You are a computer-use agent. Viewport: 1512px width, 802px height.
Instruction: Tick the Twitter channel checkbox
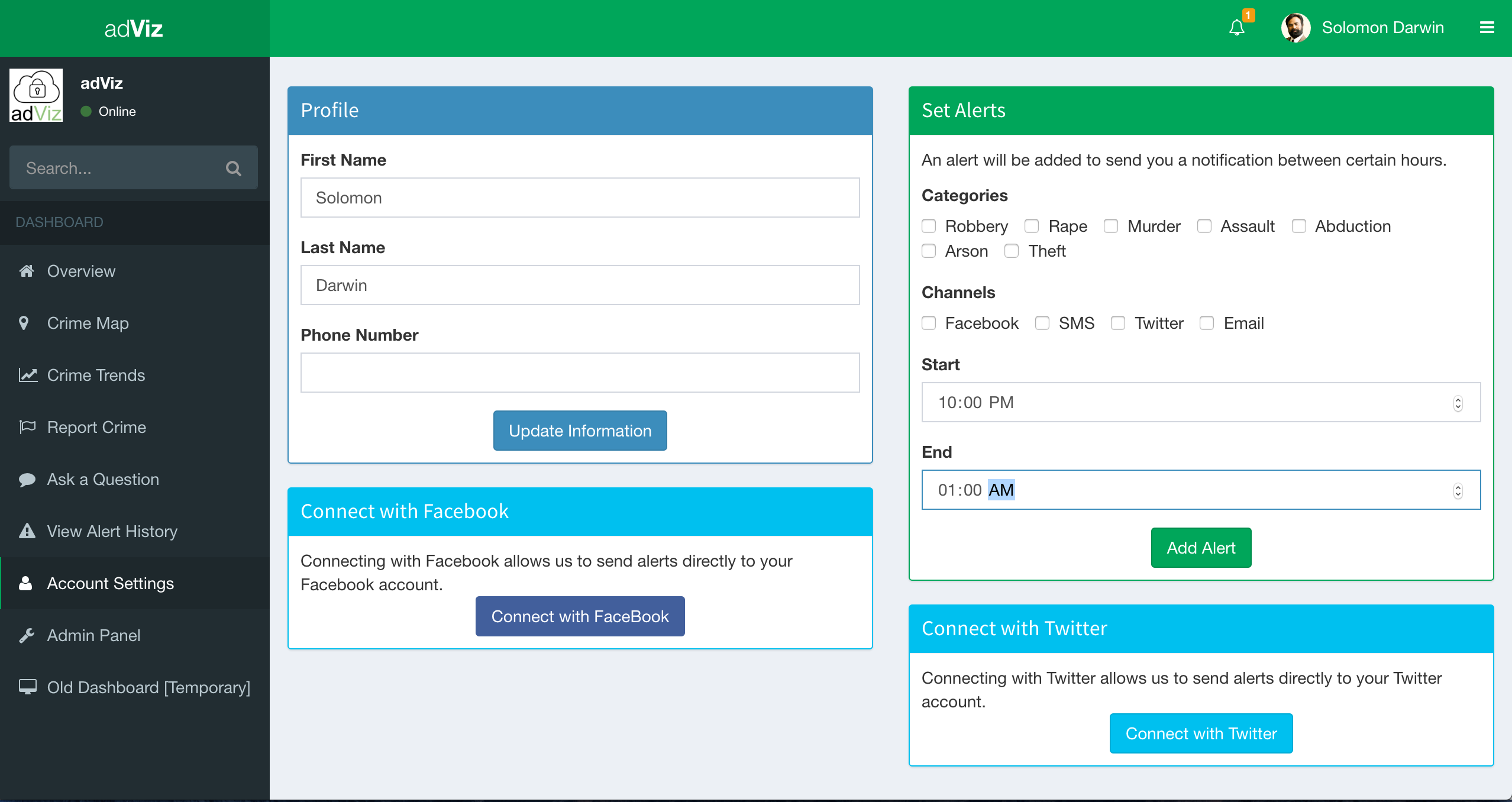tap(1118, 323)
